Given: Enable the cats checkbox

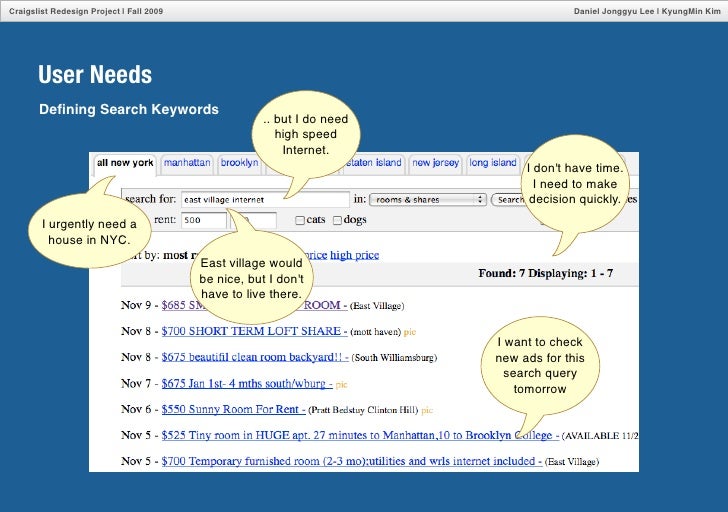Looking at the screenshot, I should tap(300, 220).
